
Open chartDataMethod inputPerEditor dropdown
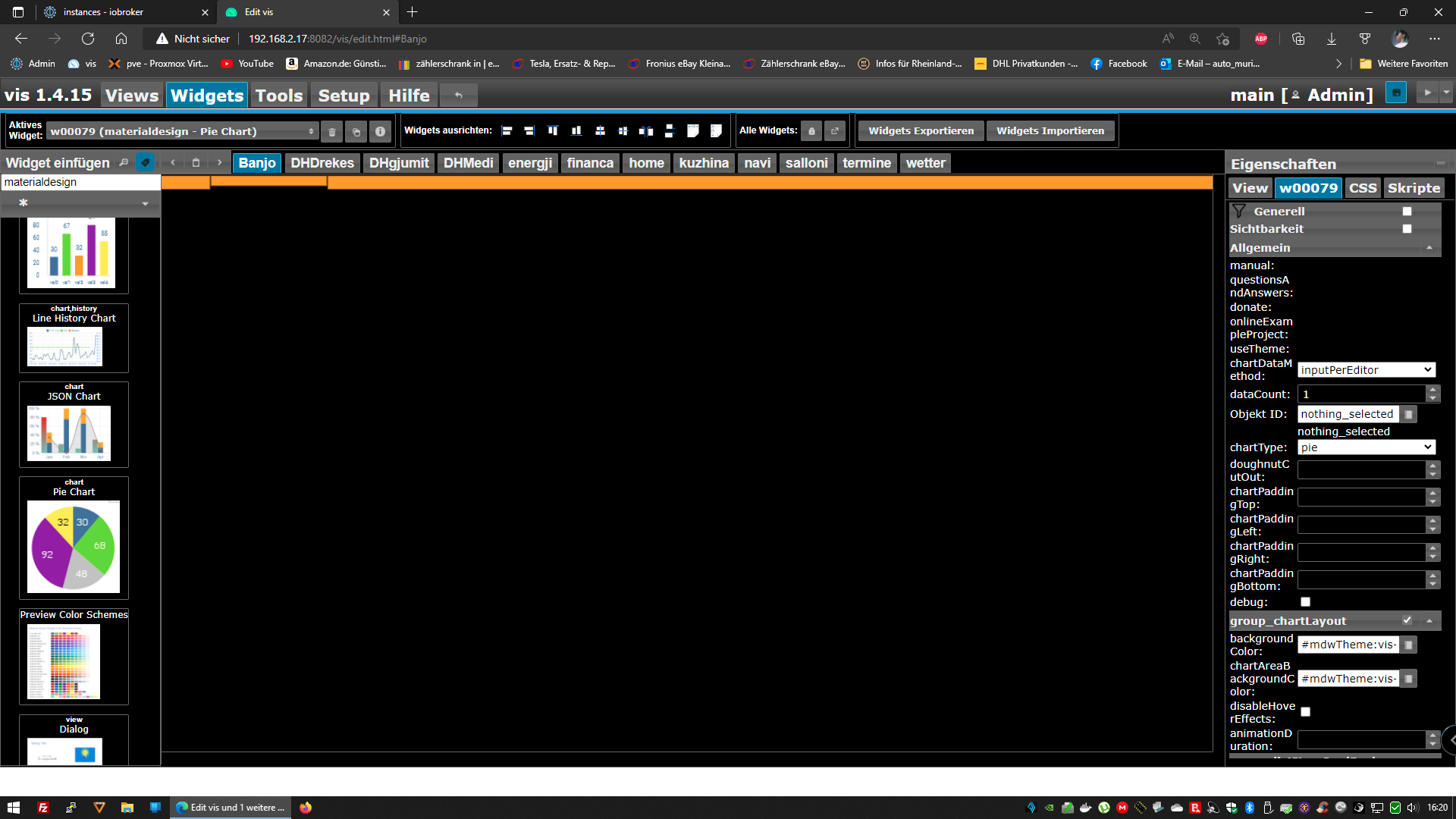[x=1366, y=370]
